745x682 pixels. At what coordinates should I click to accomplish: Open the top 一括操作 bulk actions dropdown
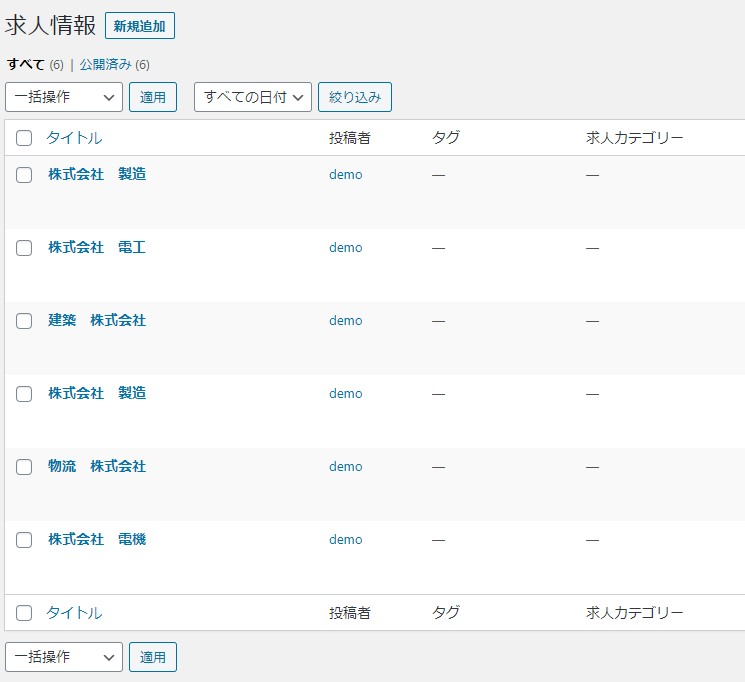click(64, 97)
